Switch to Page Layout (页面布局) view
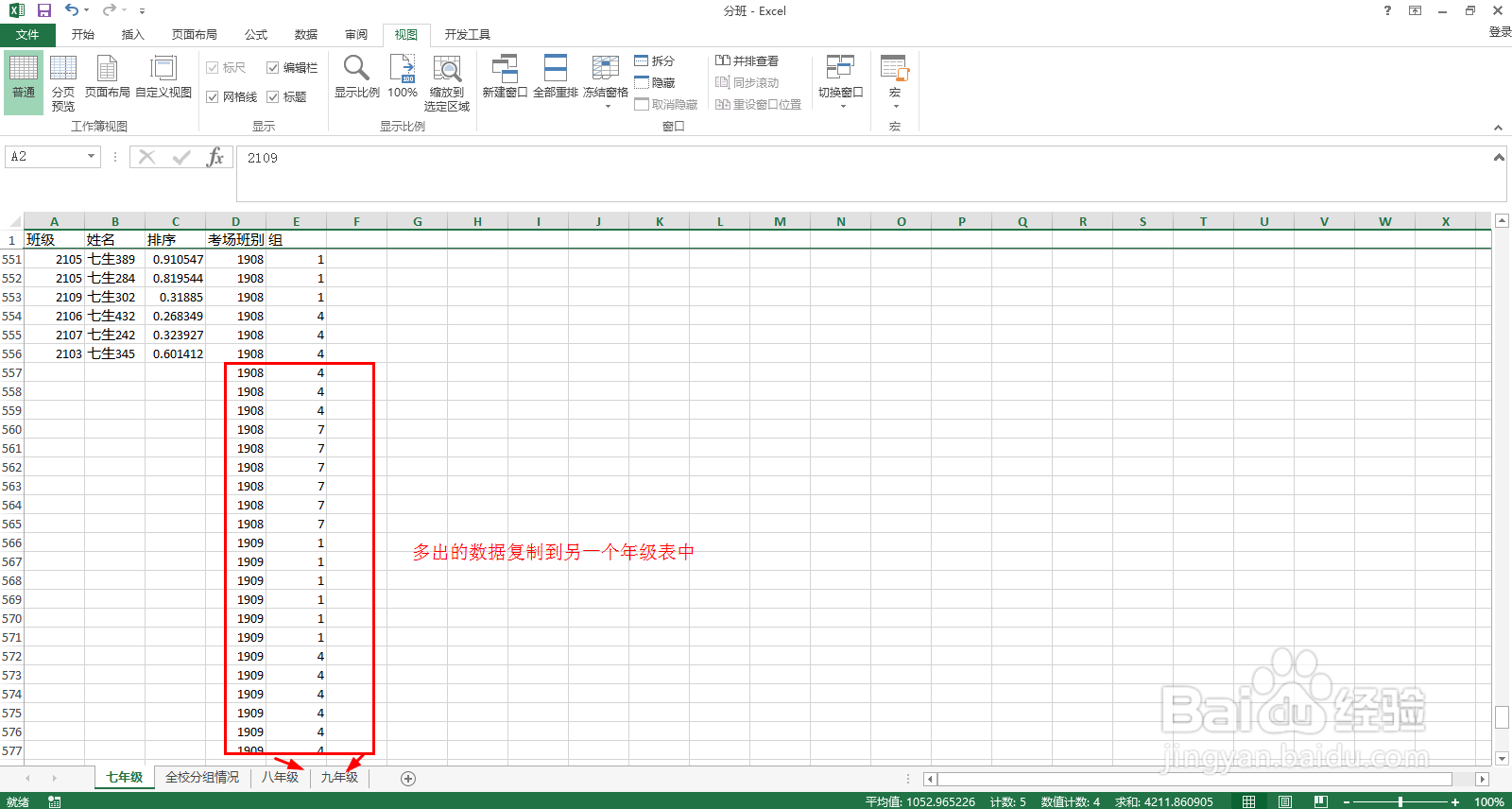Viewport: 1512px width, 809px height. 107,77
